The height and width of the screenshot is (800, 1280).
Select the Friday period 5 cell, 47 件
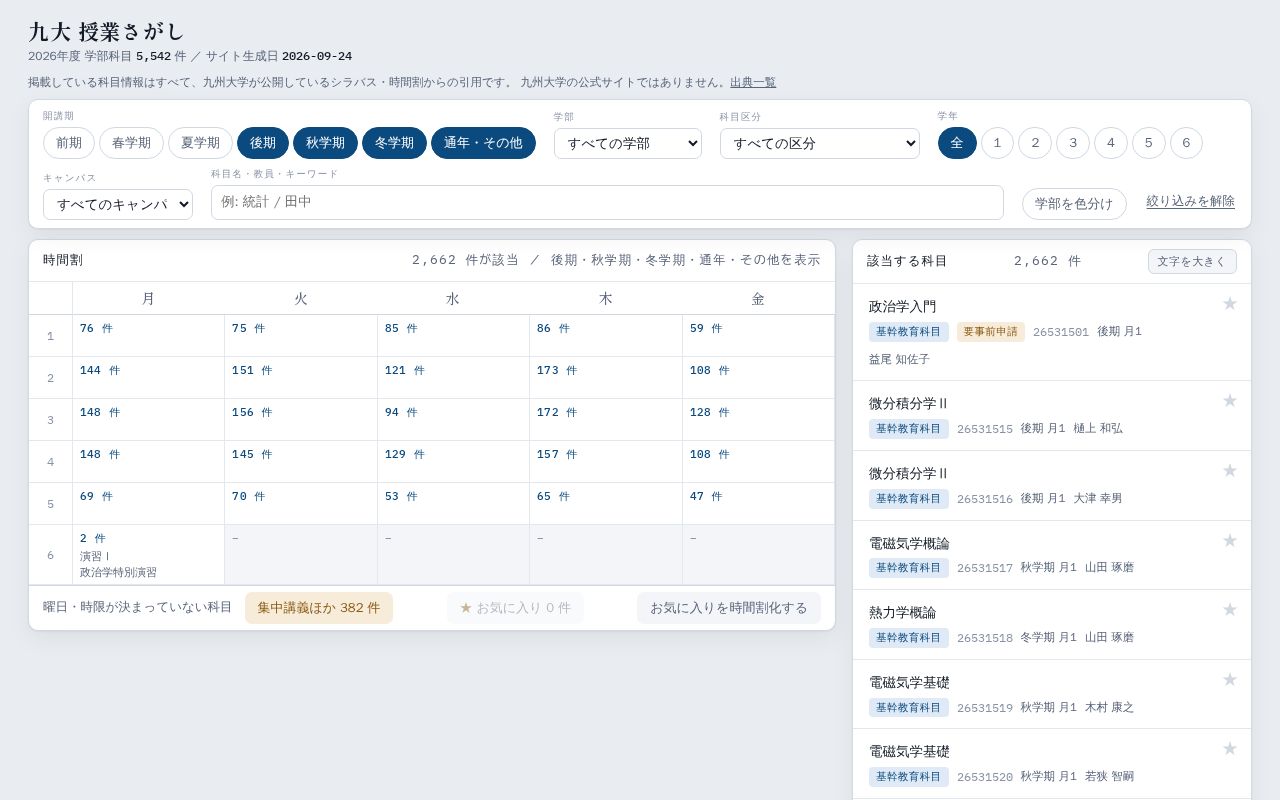pyautogui.click(x=758, y=504)
